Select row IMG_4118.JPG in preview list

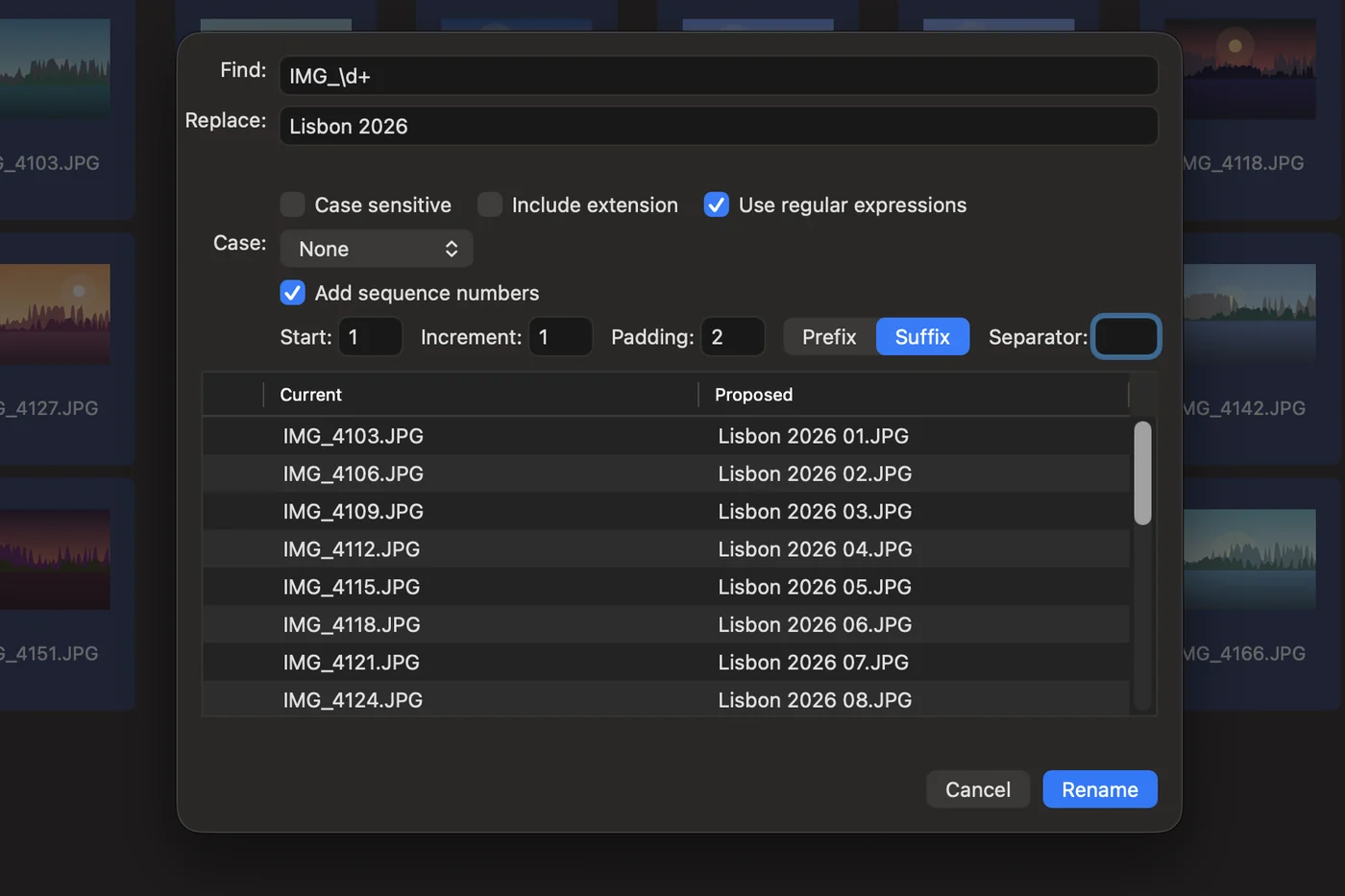(667, 624)
